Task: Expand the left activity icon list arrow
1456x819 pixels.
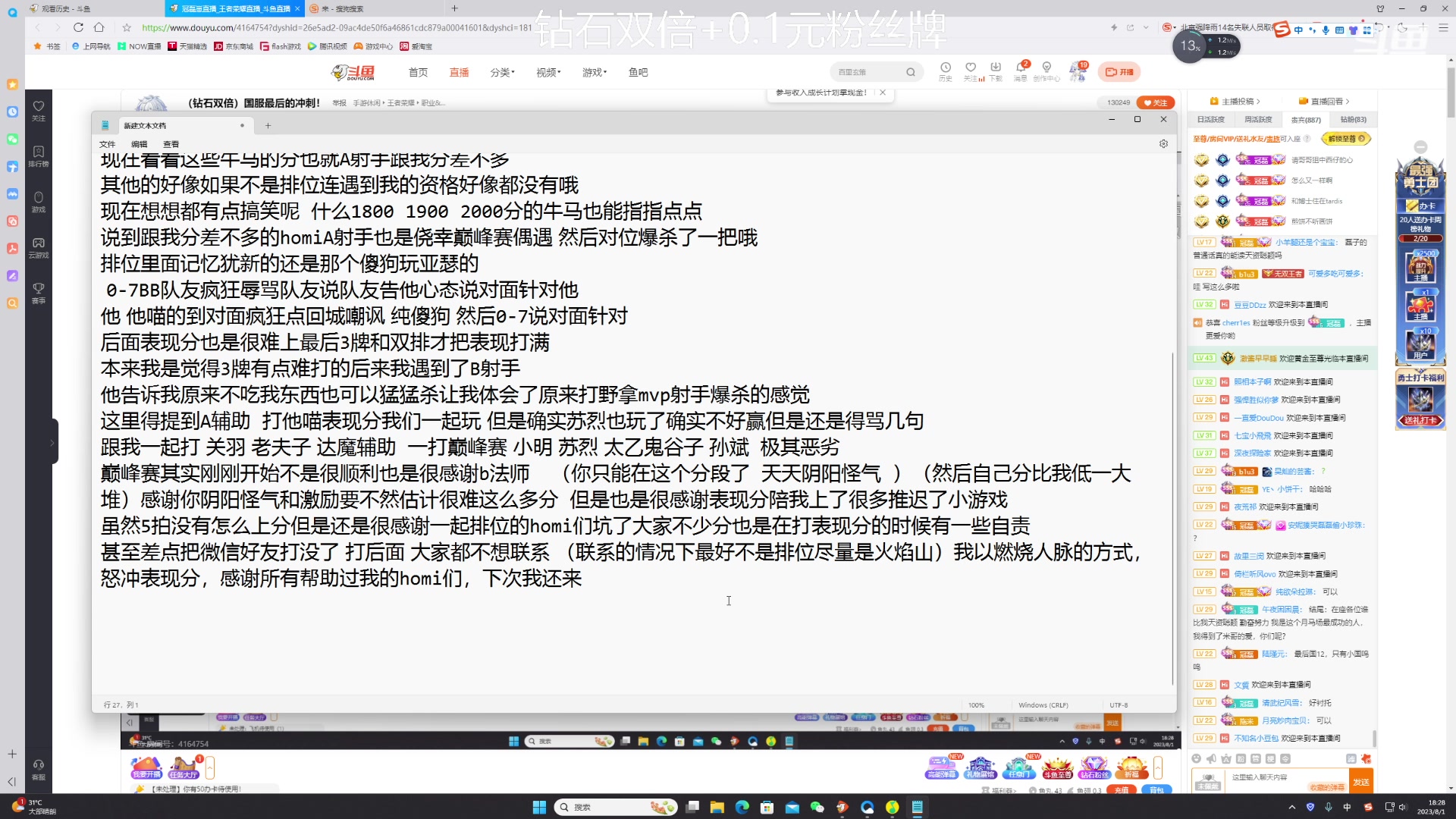Action: [x=210, y=767]
